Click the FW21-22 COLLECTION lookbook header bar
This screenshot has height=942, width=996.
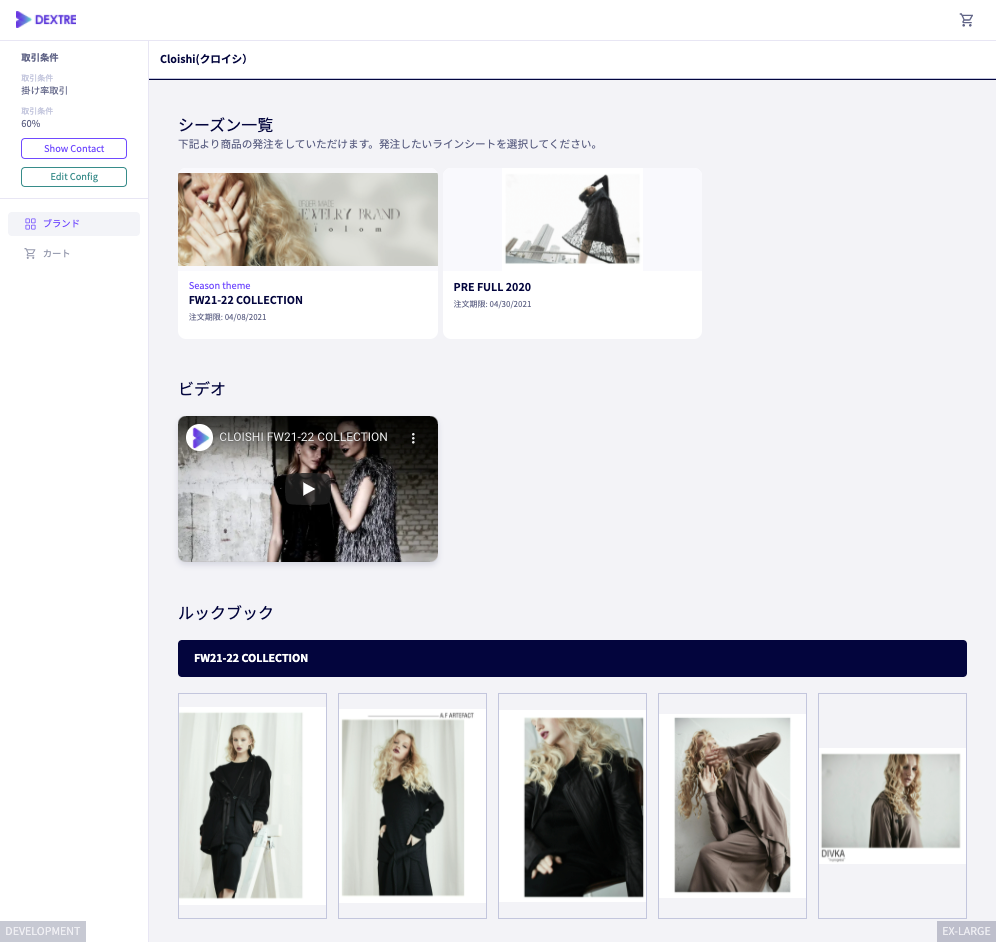tap(572, 658)
